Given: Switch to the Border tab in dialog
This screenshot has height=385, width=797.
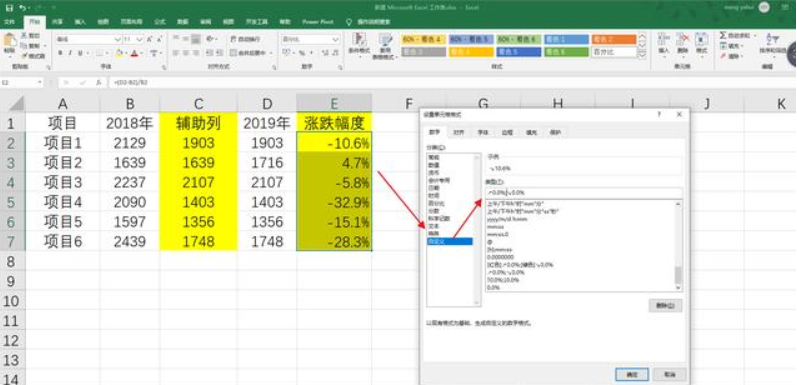Looking at the screenshot, I should (x=507, y=133).
